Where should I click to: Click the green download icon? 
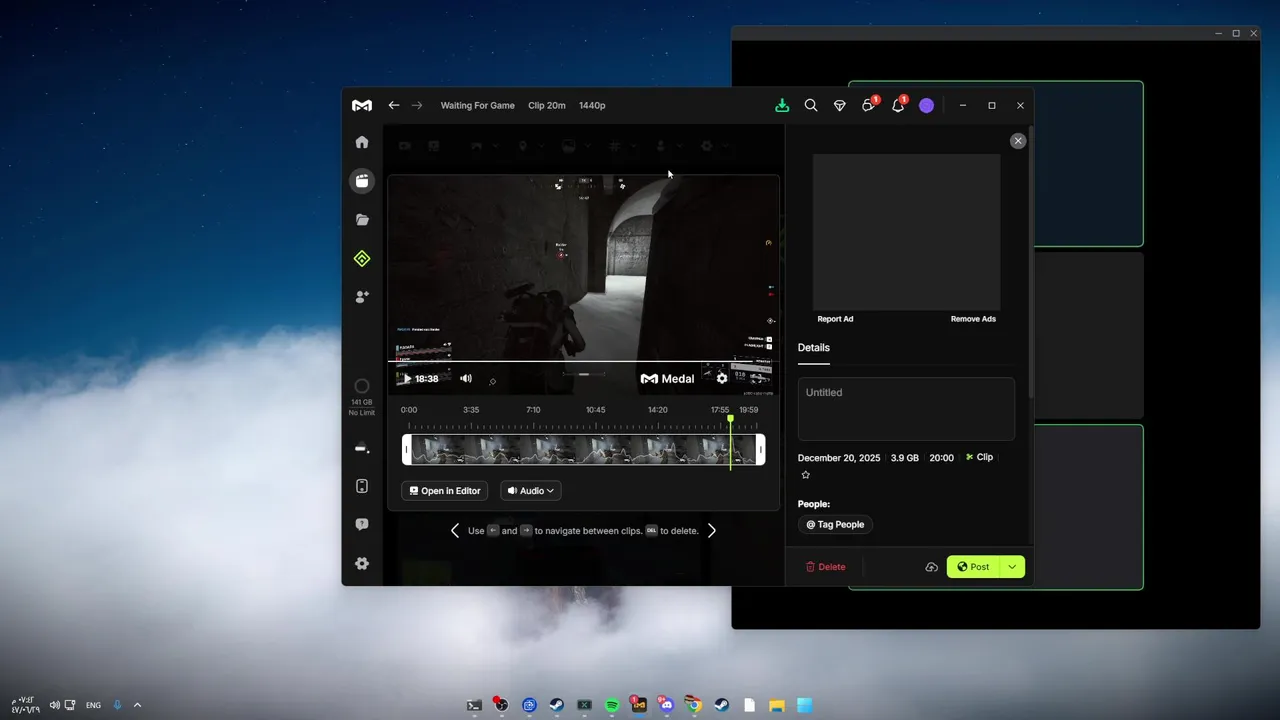coord(782,105)
